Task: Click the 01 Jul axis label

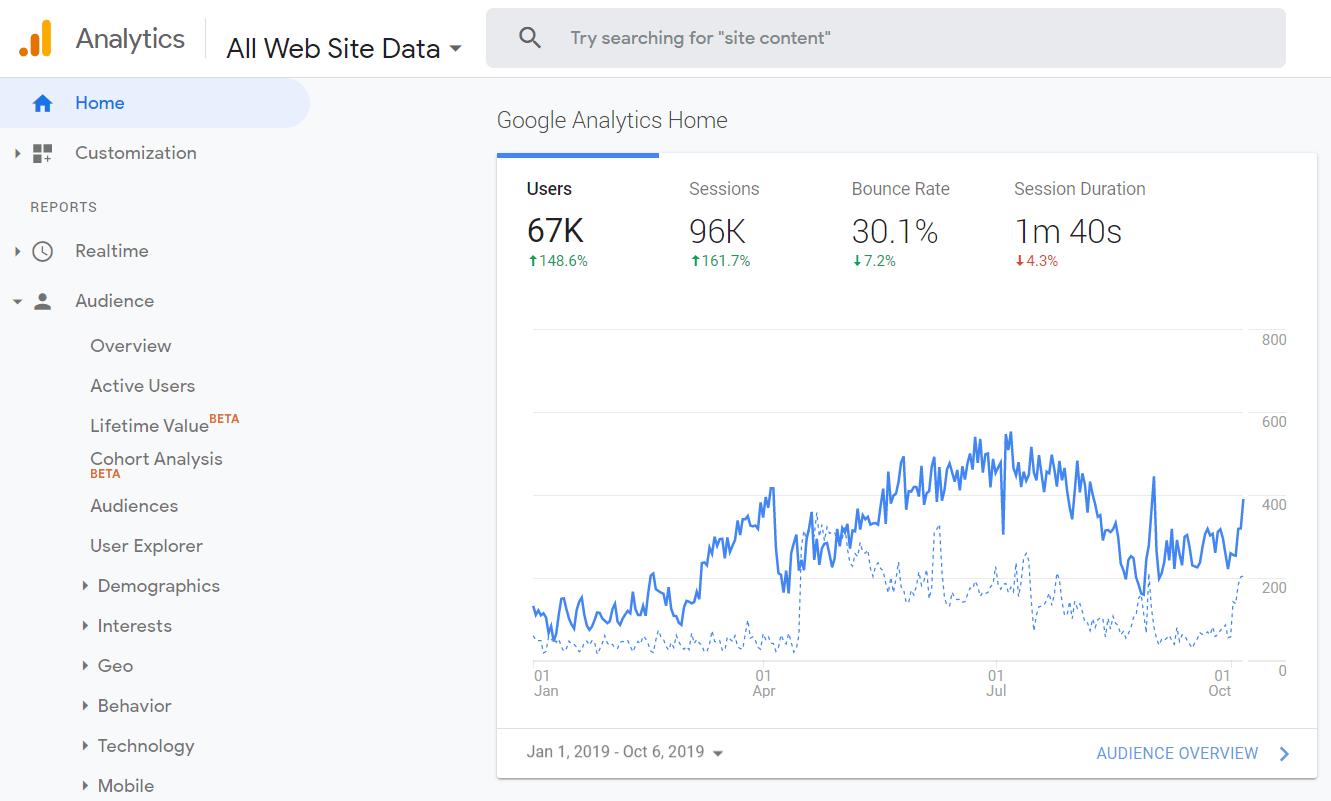Action: pos(996,683)
